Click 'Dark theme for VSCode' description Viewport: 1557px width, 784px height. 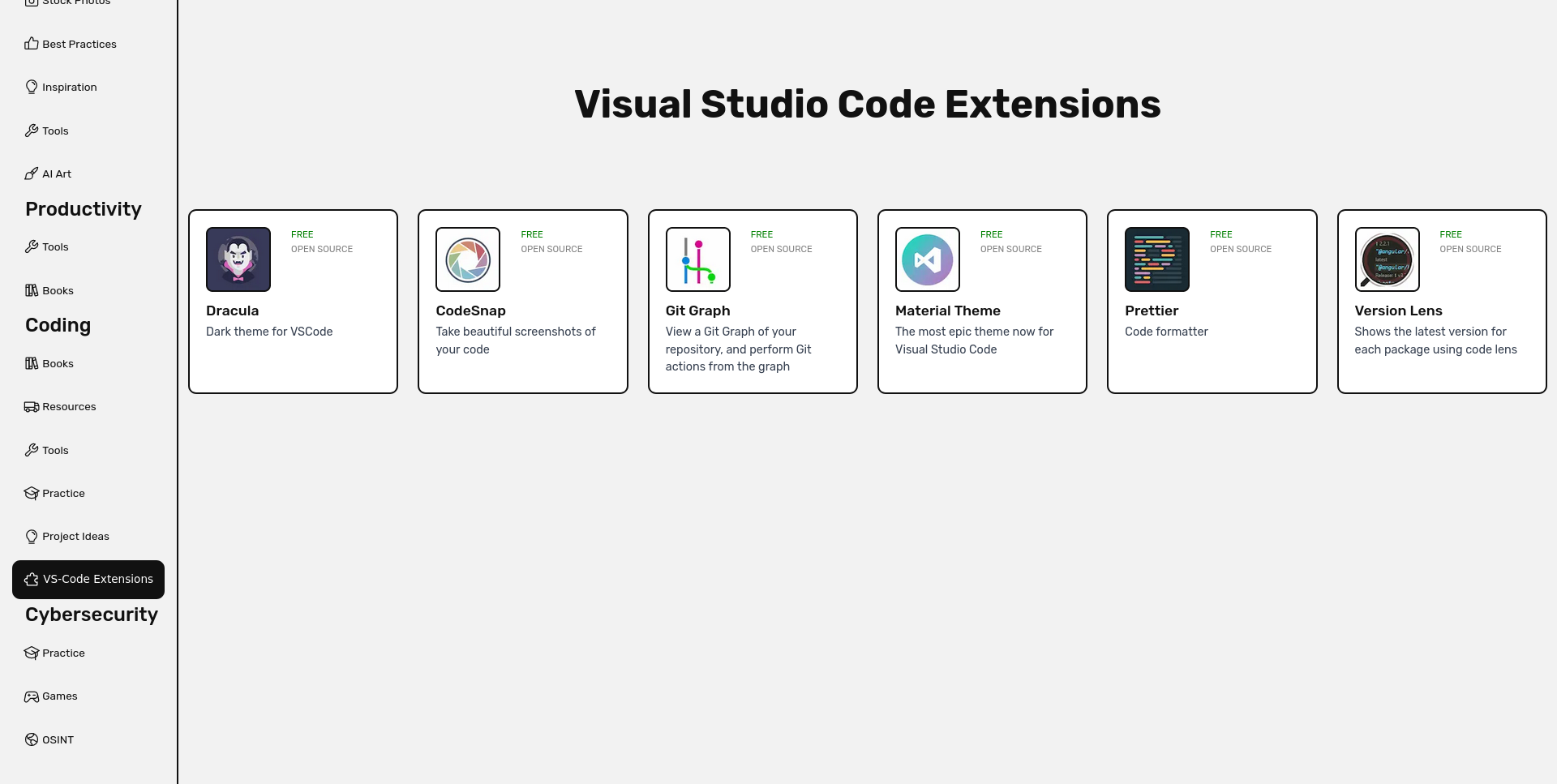[269, 332]
